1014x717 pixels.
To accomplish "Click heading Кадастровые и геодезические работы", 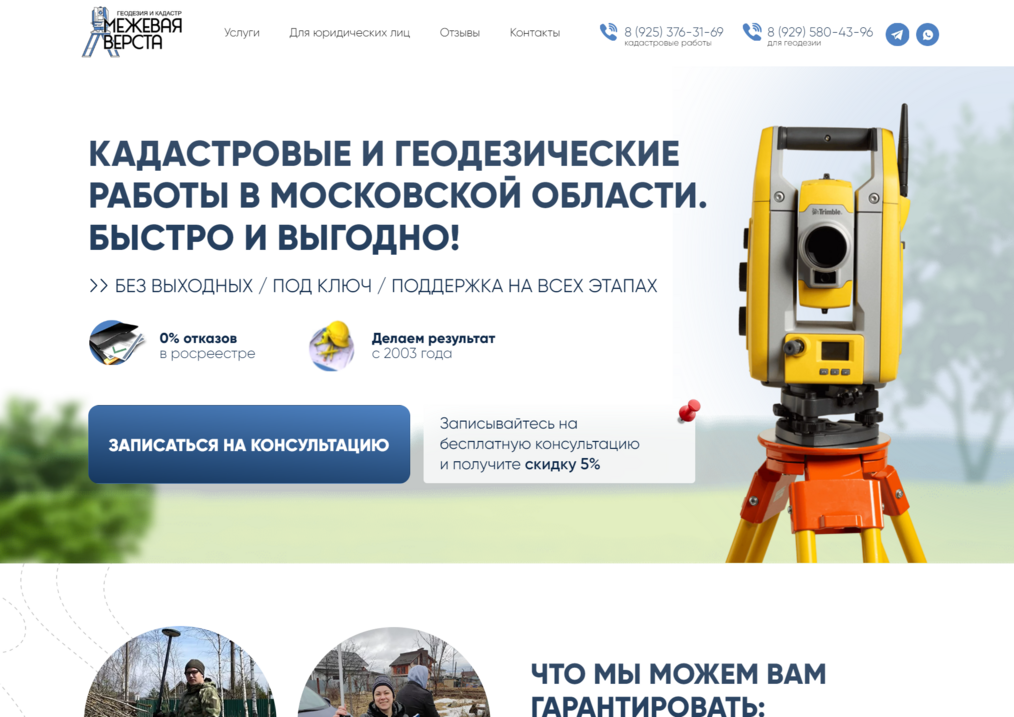I will [x=398, y=195].
